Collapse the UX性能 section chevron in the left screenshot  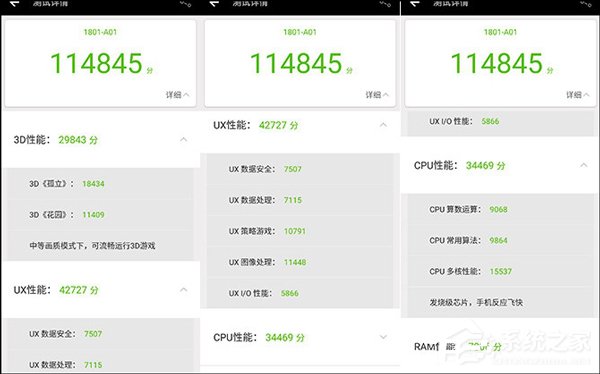(184, 289)
